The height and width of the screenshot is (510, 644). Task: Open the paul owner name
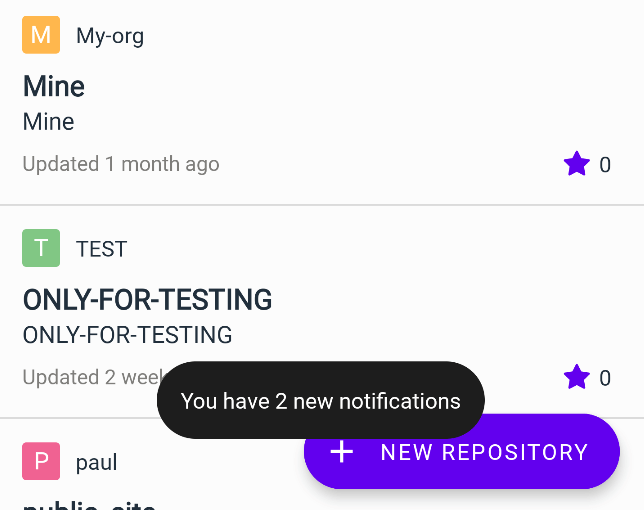pyautogui.click(x=97, y=462)
